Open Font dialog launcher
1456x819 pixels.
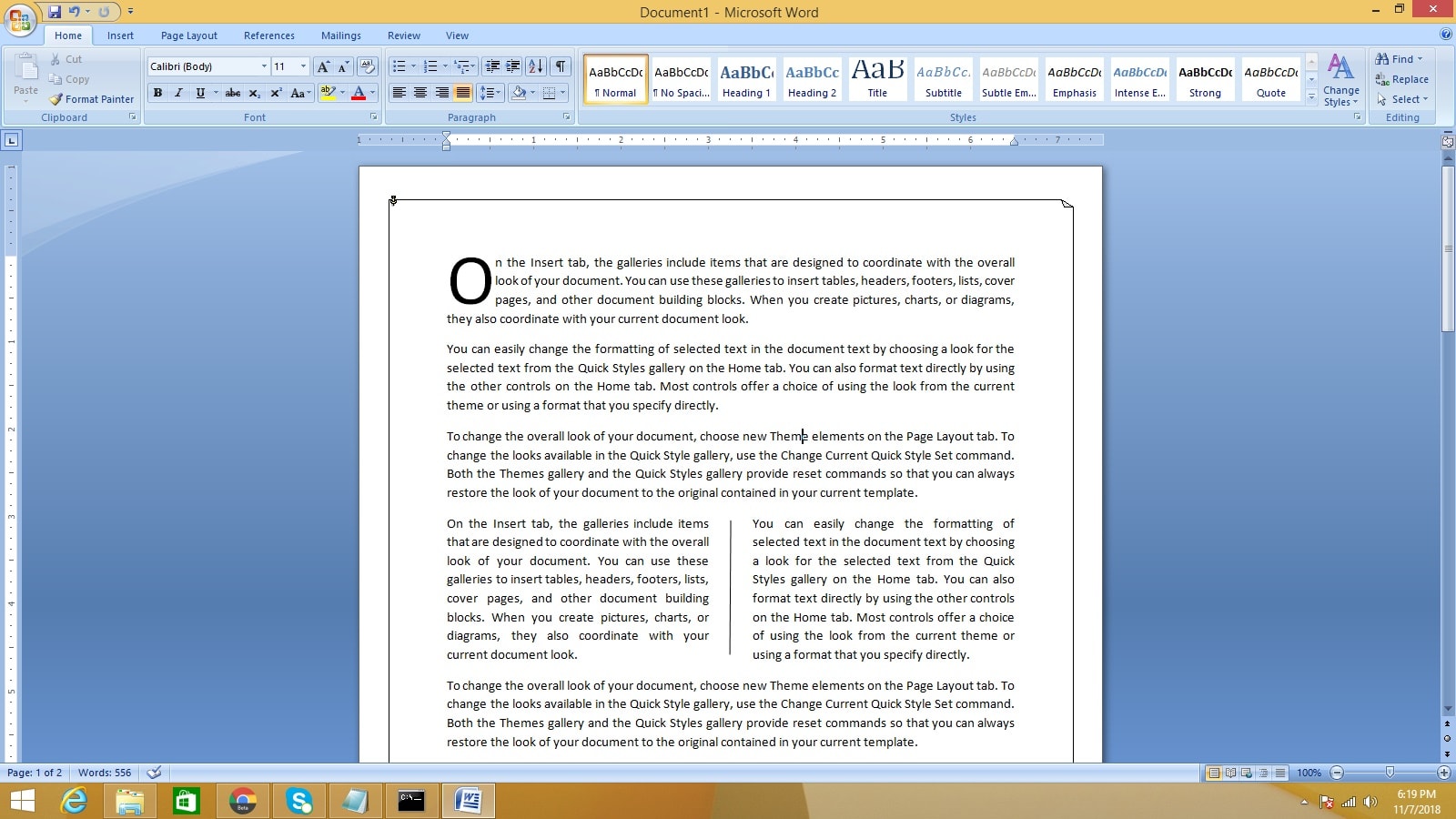pos(373,117)
